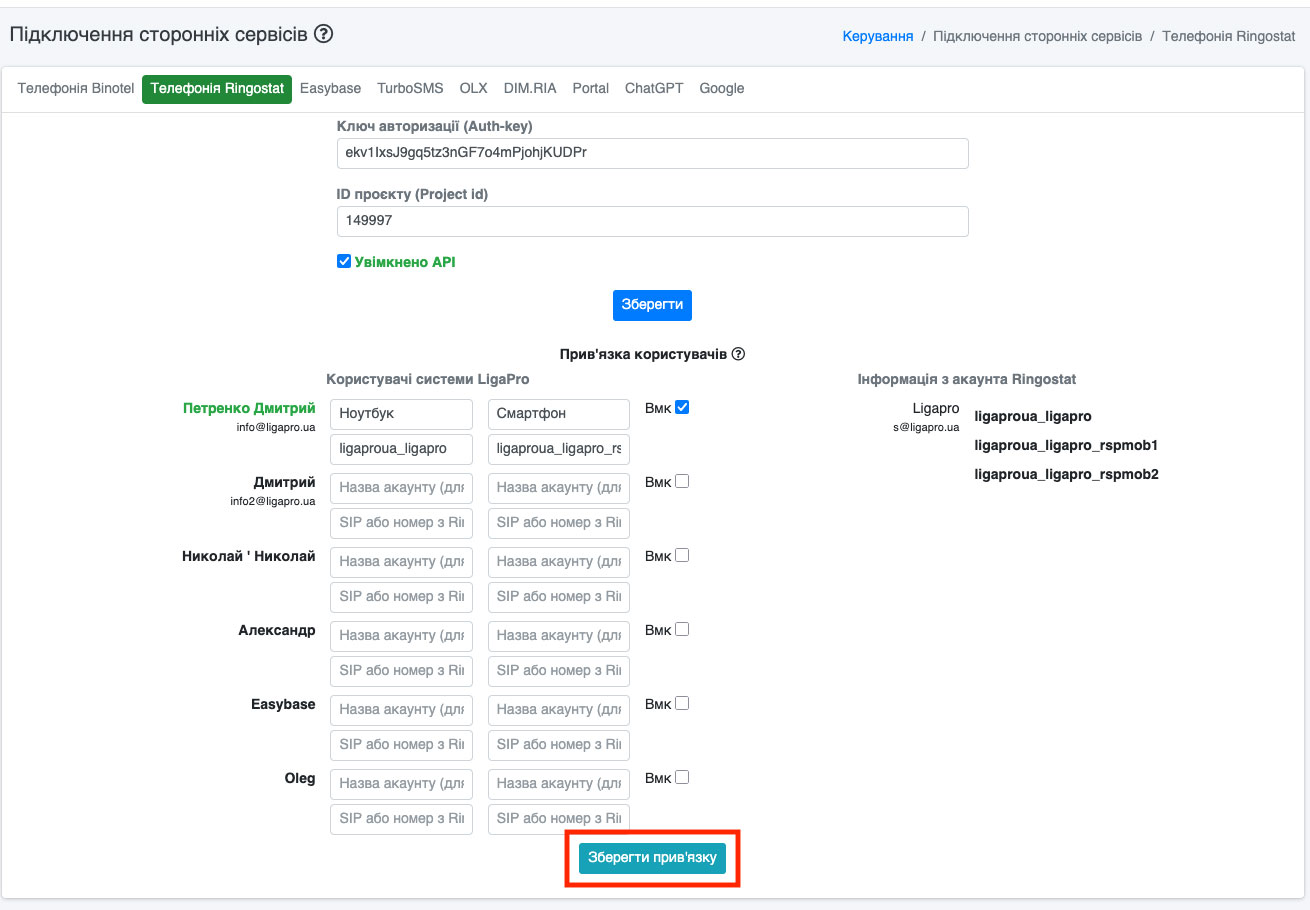1310x910 pixels.
Task: Switch to Телефонія Binotel tab
Action: point(76,88)
